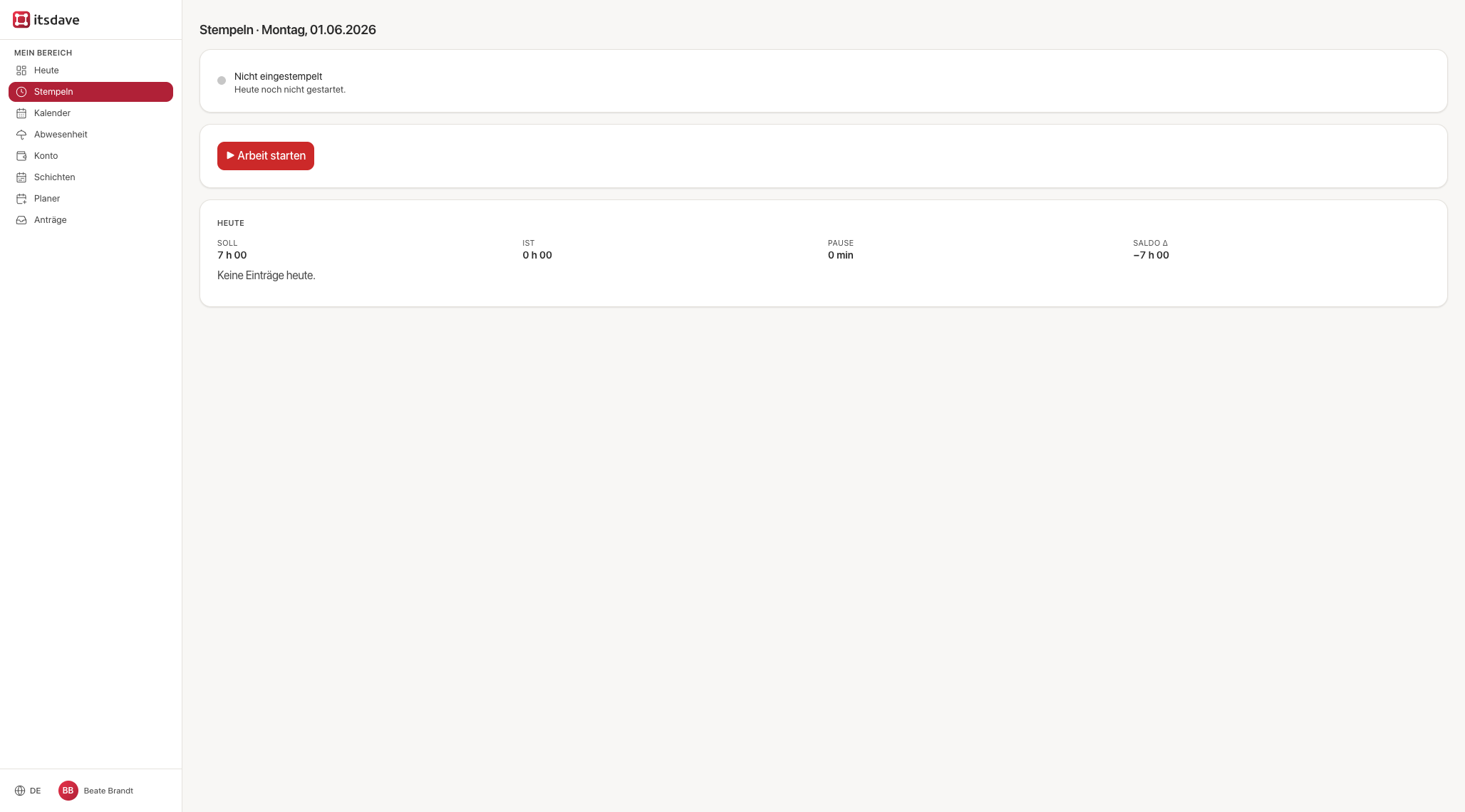The image size is (1465, 812).
Task: Click the globe language icon
Action: 20,791
